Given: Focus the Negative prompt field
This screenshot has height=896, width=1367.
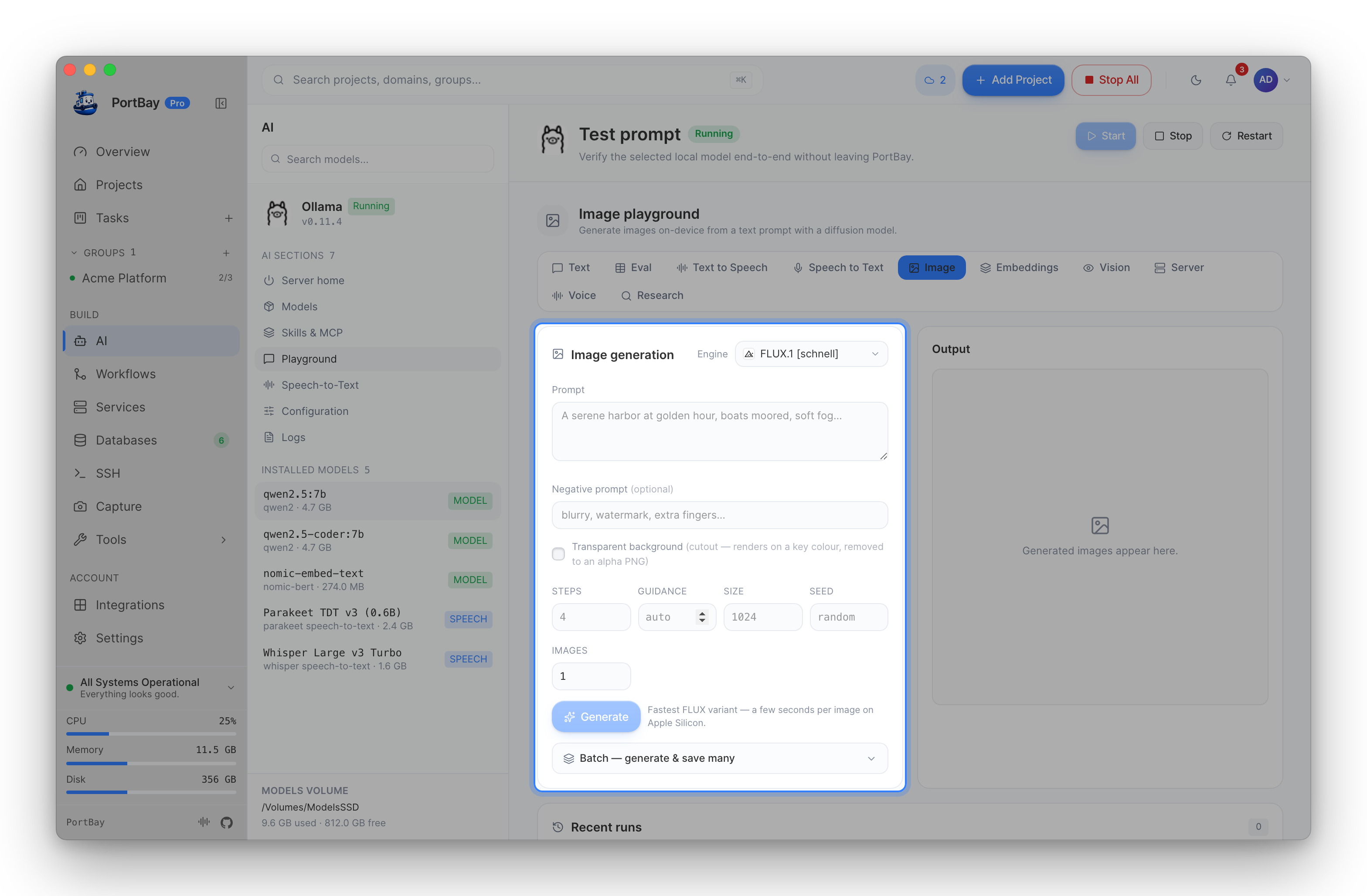Looking at the screenshot, I should tap(720, 515).
